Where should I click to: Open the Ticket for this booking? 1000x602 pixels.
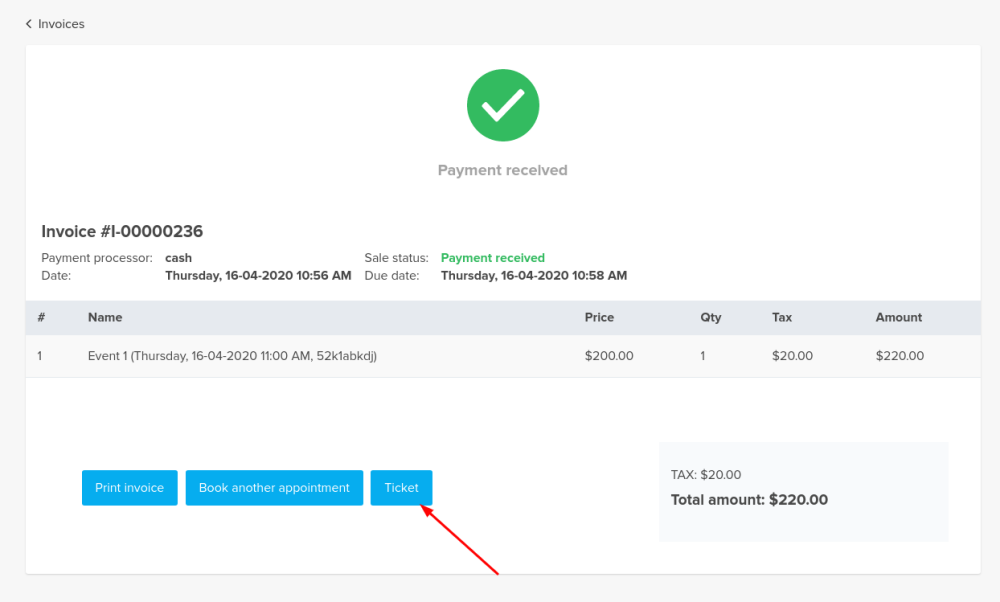pos(401,488)
